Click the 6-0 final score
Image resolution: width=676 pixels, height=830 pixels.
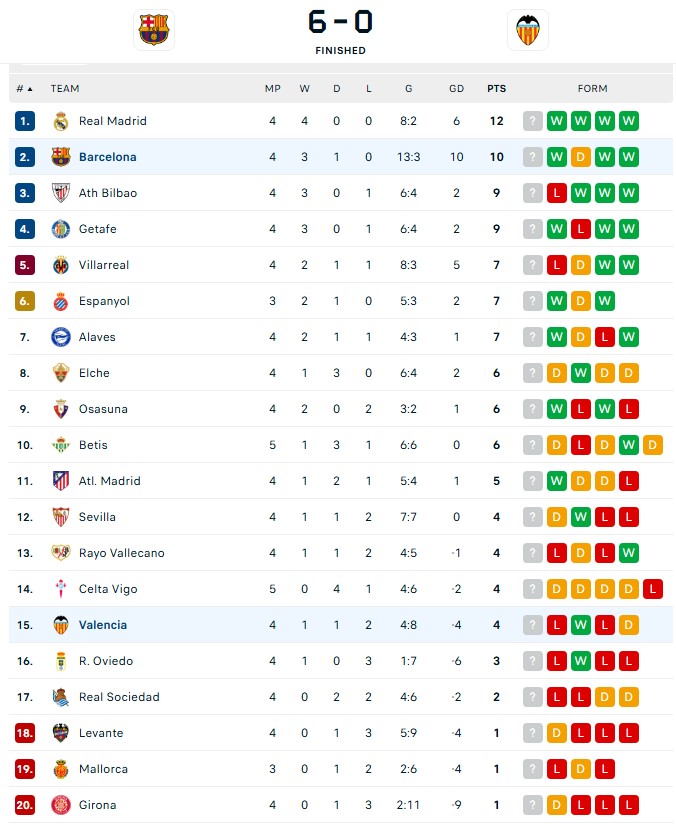340,22
